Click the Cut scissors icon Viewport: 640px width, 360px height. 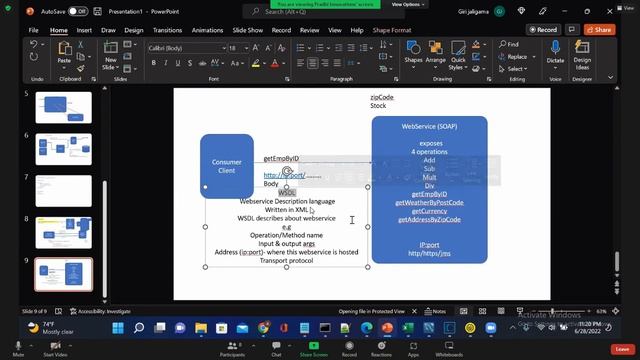coord(81,44)
